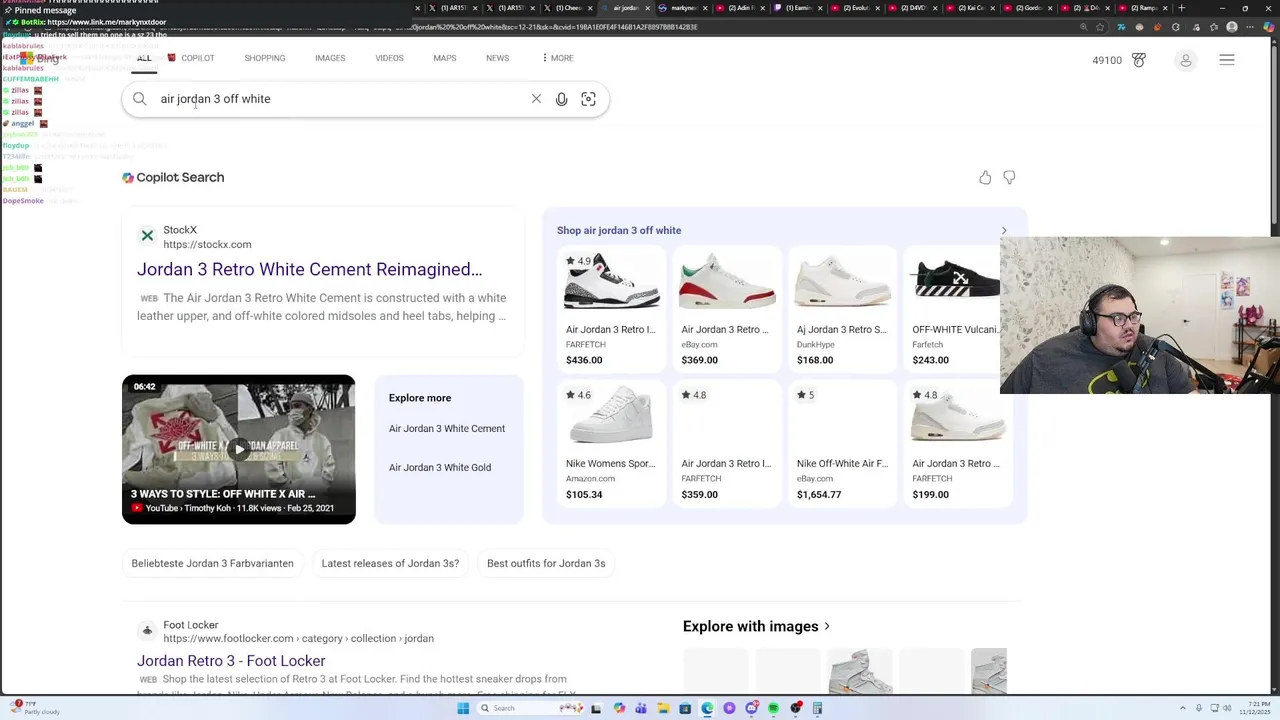Open Shop air jordan 3 off white heading

(619, 230)
